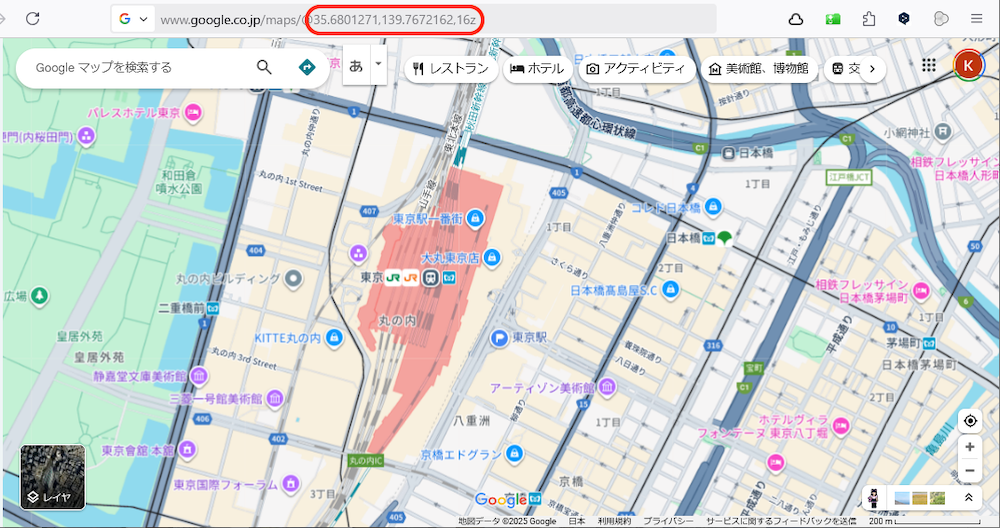This screenshot has width=1000, height=528.
Task: Click the Tokyo Station marker icon
Action: point(429,277)
